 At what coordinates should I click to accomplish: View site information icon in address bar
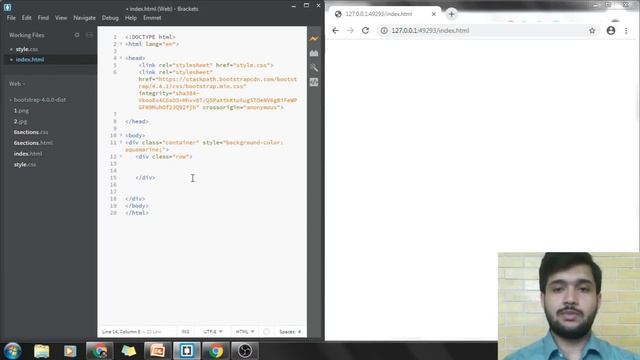(384, 31)
